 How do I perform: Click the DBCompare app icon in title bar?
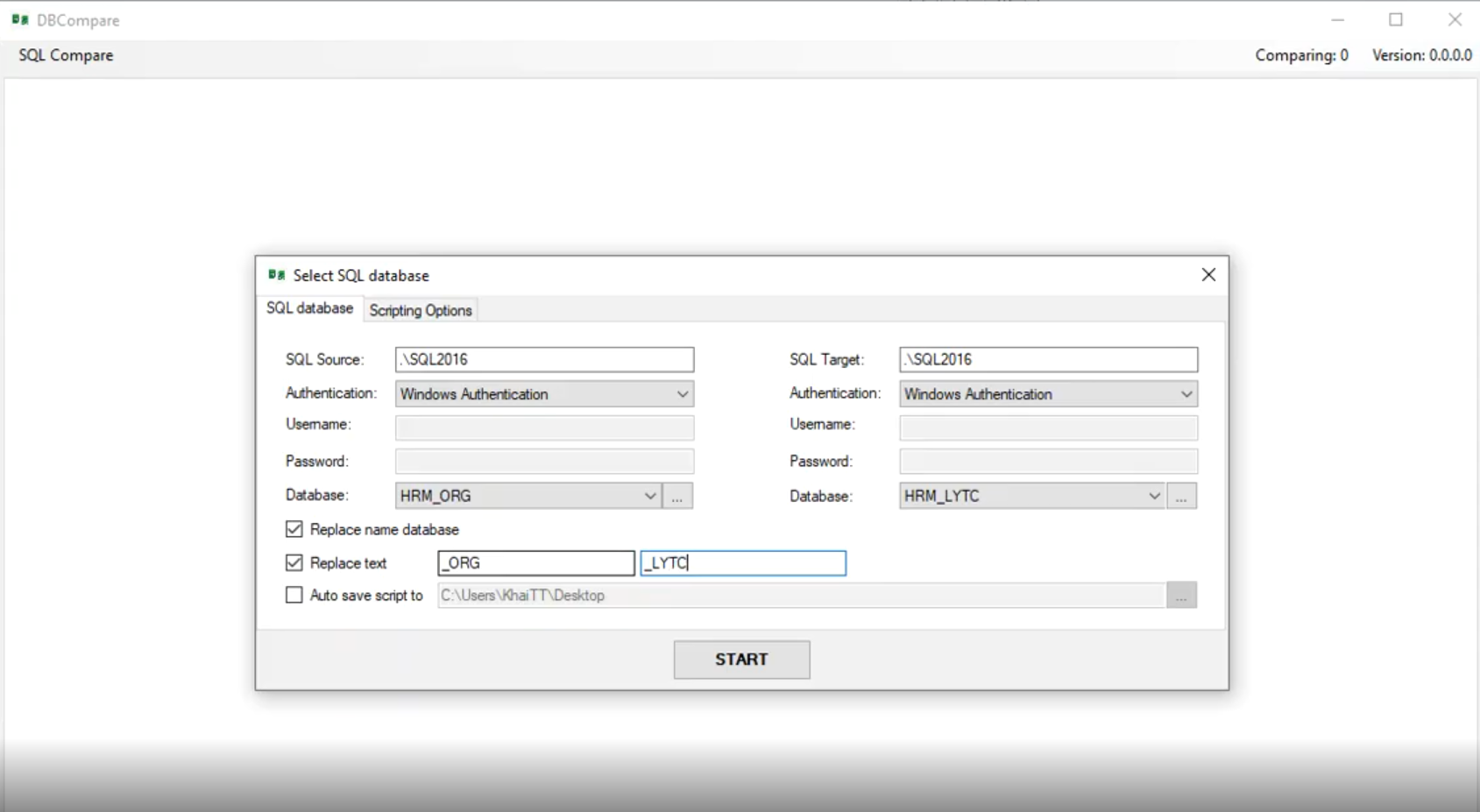pyautogui.click(x=20, y=19)
